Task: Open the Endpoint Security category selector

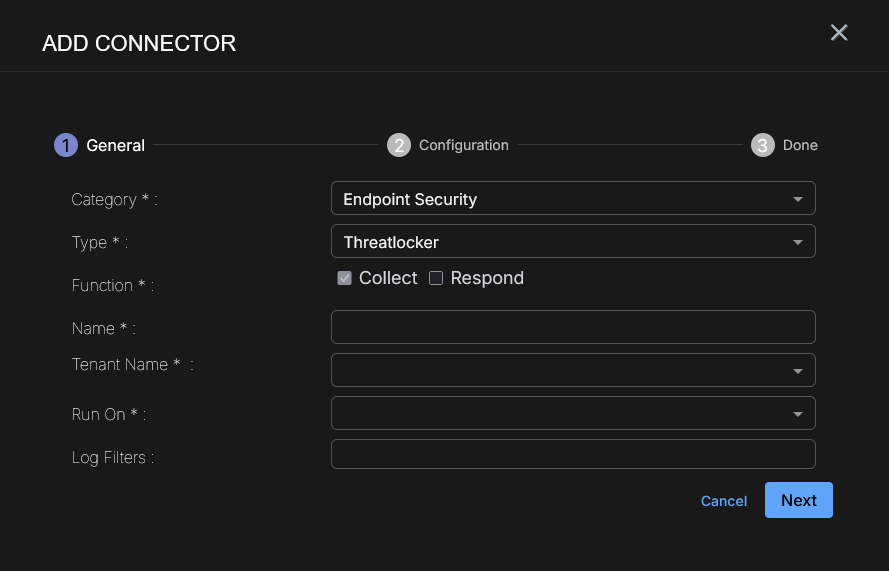Action: [x=560, y=199]
